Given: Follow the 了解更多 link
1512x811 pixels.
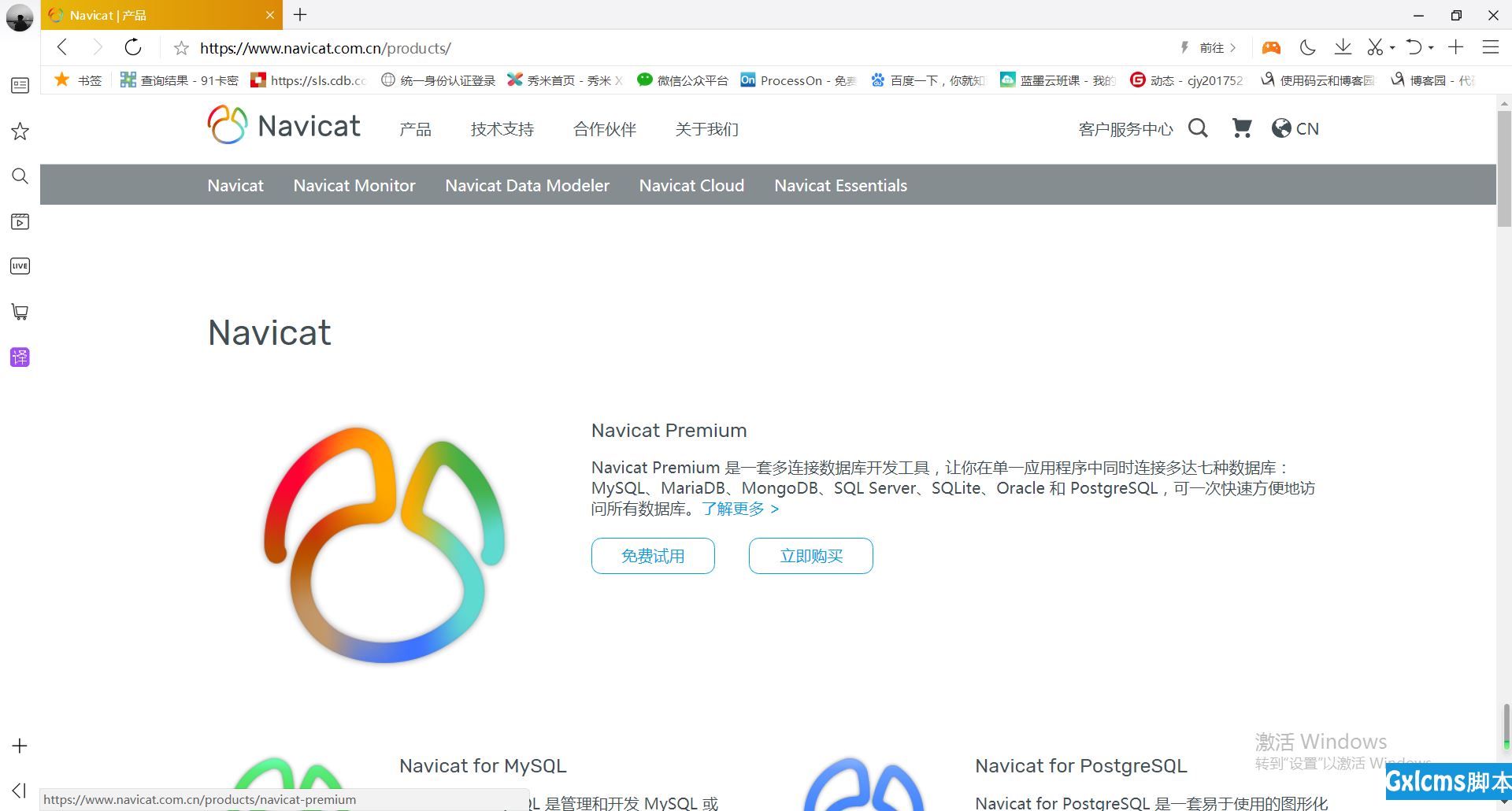Looking at the screenshot, I should [x=740, y=509].
